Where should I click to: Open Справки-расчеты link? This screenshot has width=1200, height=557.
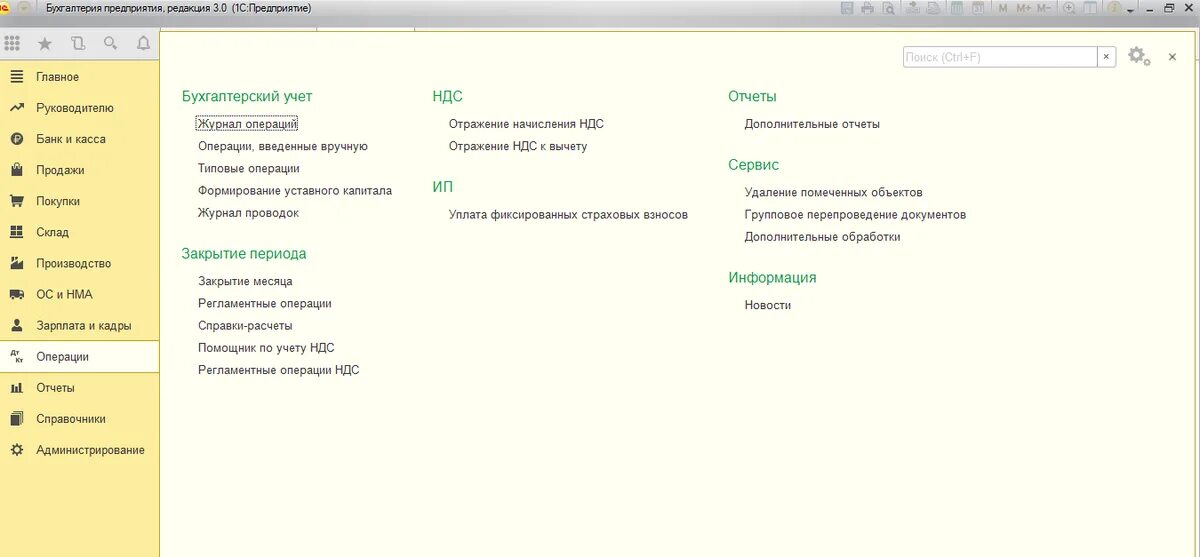(245, 325)
